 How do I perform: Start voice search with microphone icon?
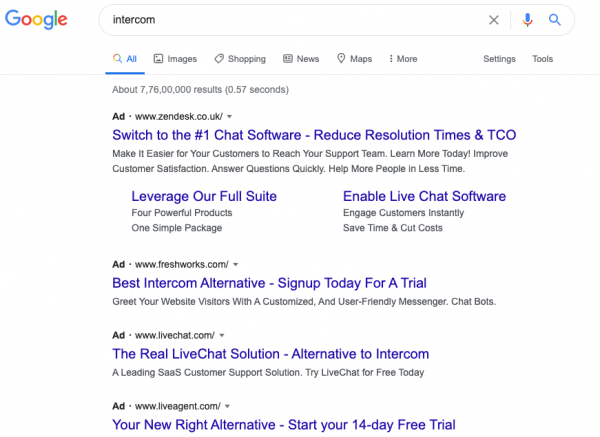pyautogui.click(x=527, y=20)
